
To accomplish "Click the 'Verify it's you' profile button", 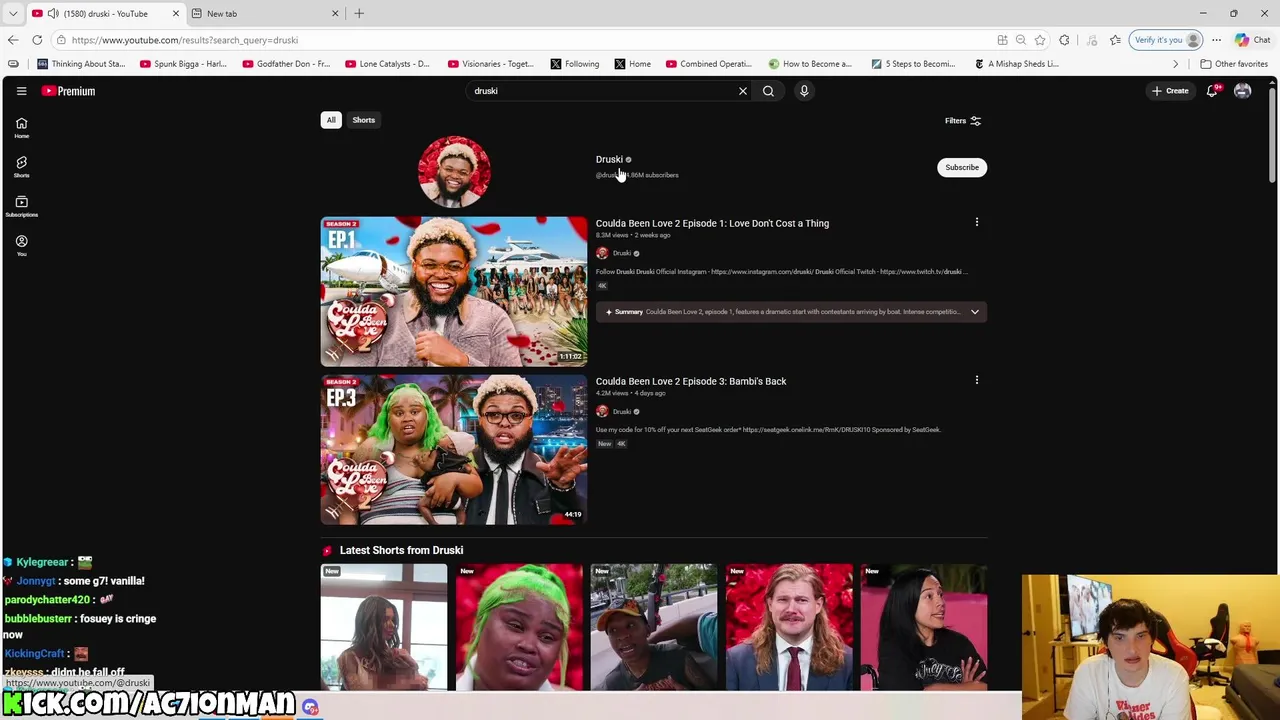I will (x=1165, y=40).
